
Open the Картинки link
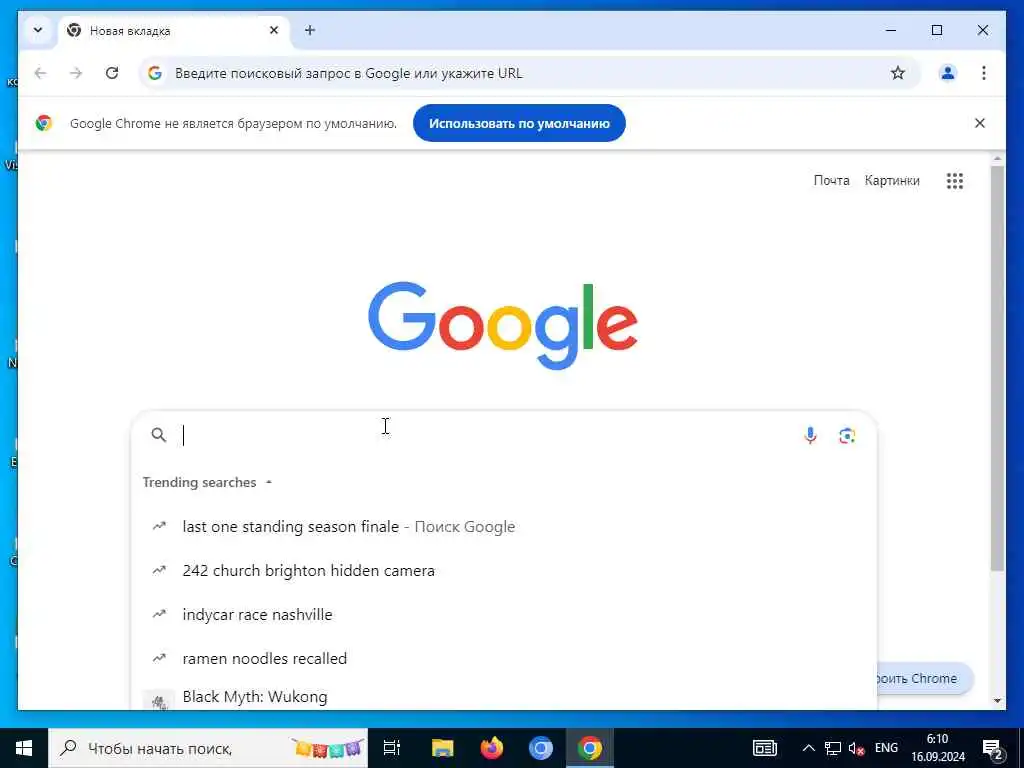click(x=892, y=181)
